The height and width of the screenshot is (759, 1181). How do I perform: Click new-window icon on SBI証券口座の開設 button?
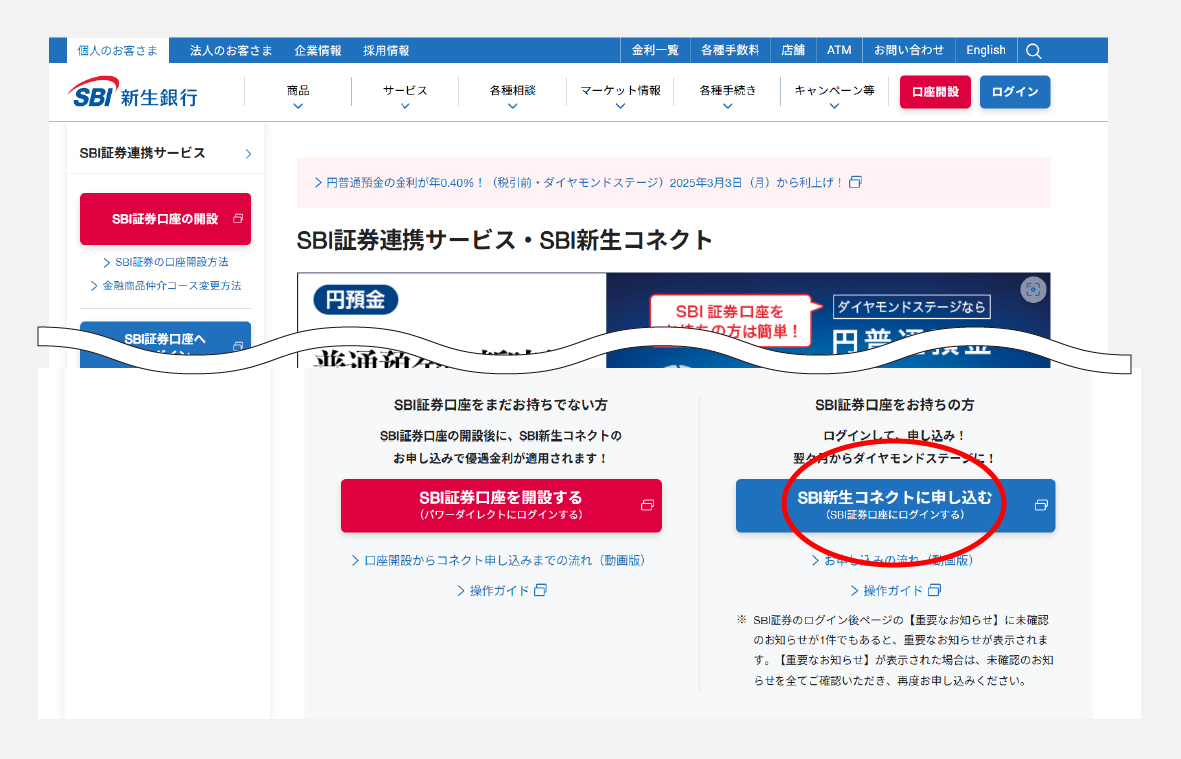click(237, 218)
